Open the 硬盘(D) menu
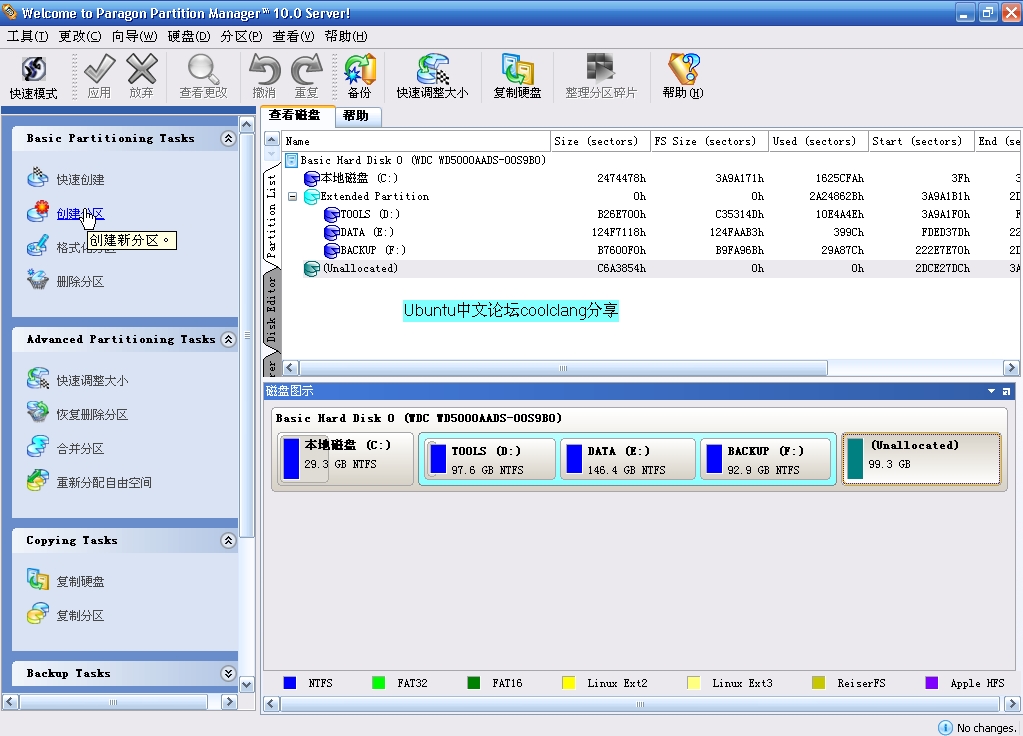Viewport: 1023px width, 736px height. tap(189, 37)
